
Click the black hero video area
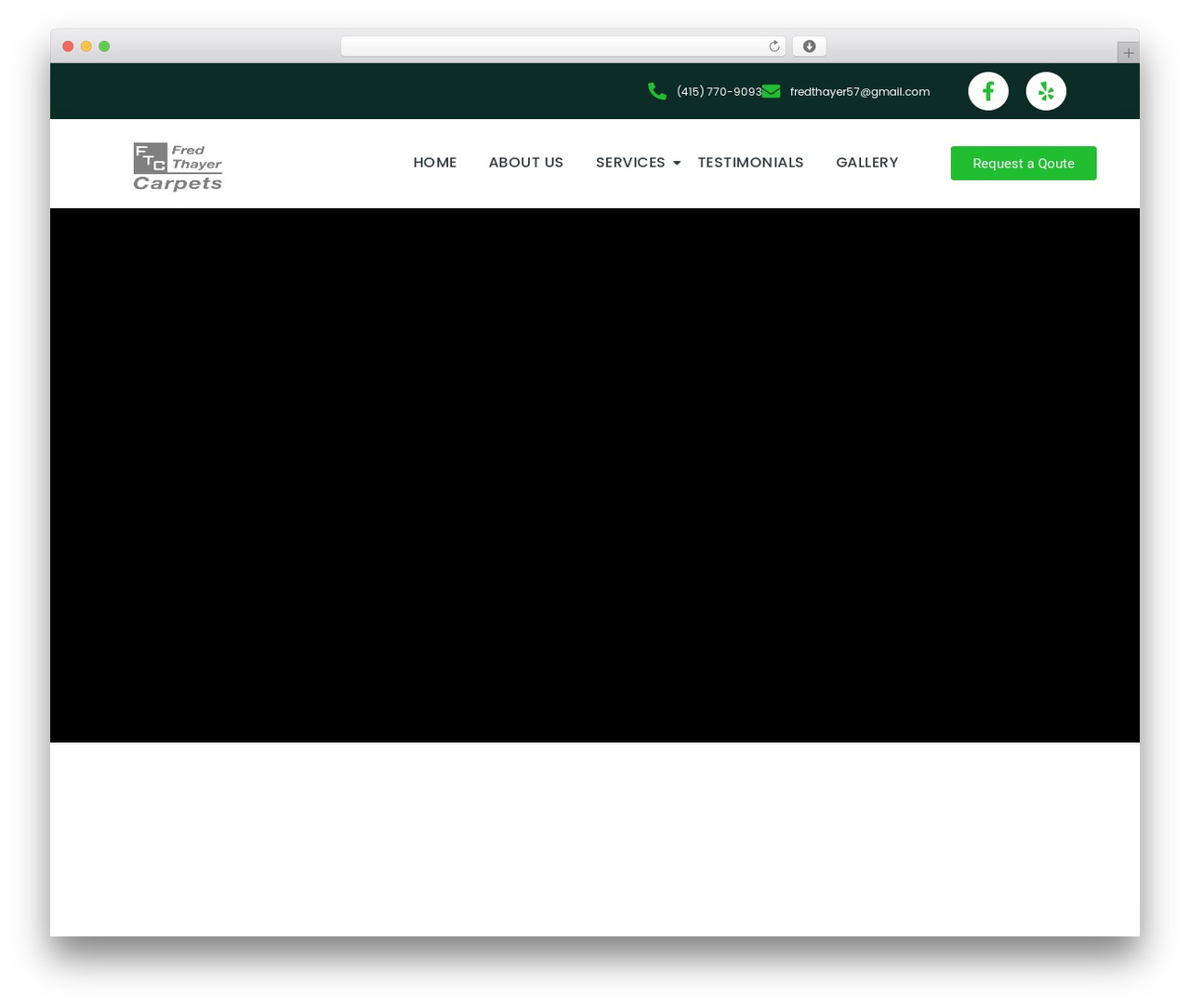tap(595, 475)
